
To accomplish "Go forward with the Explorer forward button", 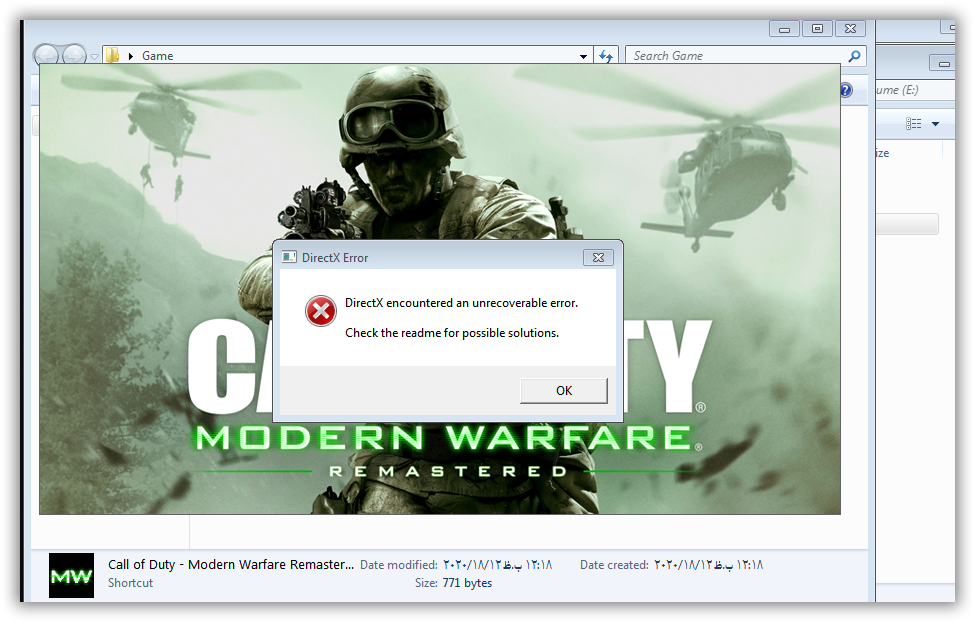I will [x=74, y=55].
